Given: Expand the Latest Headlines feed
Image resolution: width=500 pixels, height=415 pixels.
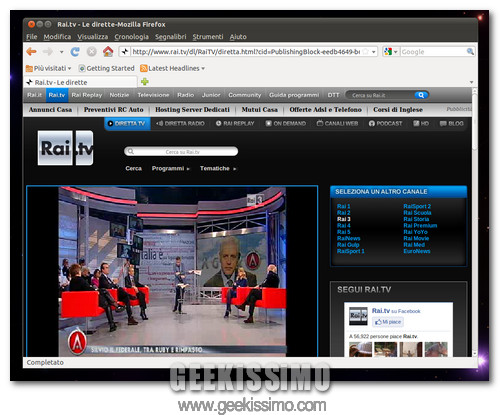Looking at the screenshot, I should (x=172, y=68).
